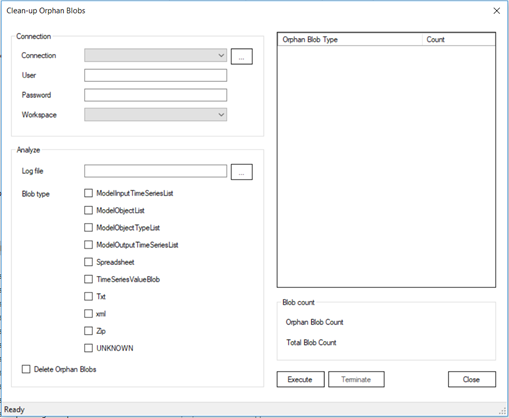Sort by the Orphan Blob Type column
The image size is (509, 418).
coord(350,39)
